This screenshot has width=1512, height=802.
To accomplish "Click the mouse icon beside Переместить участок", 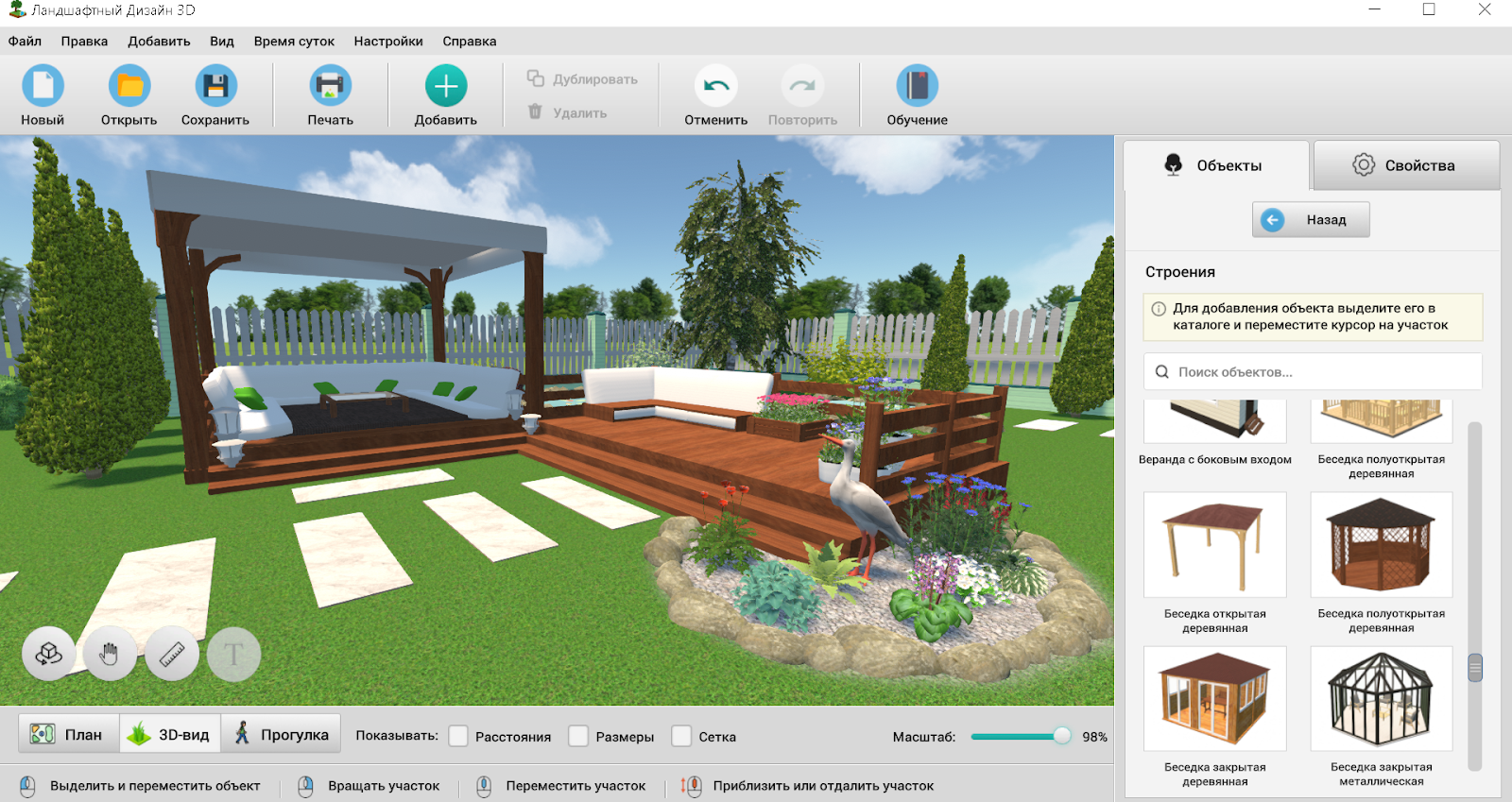I will [484, 786].
